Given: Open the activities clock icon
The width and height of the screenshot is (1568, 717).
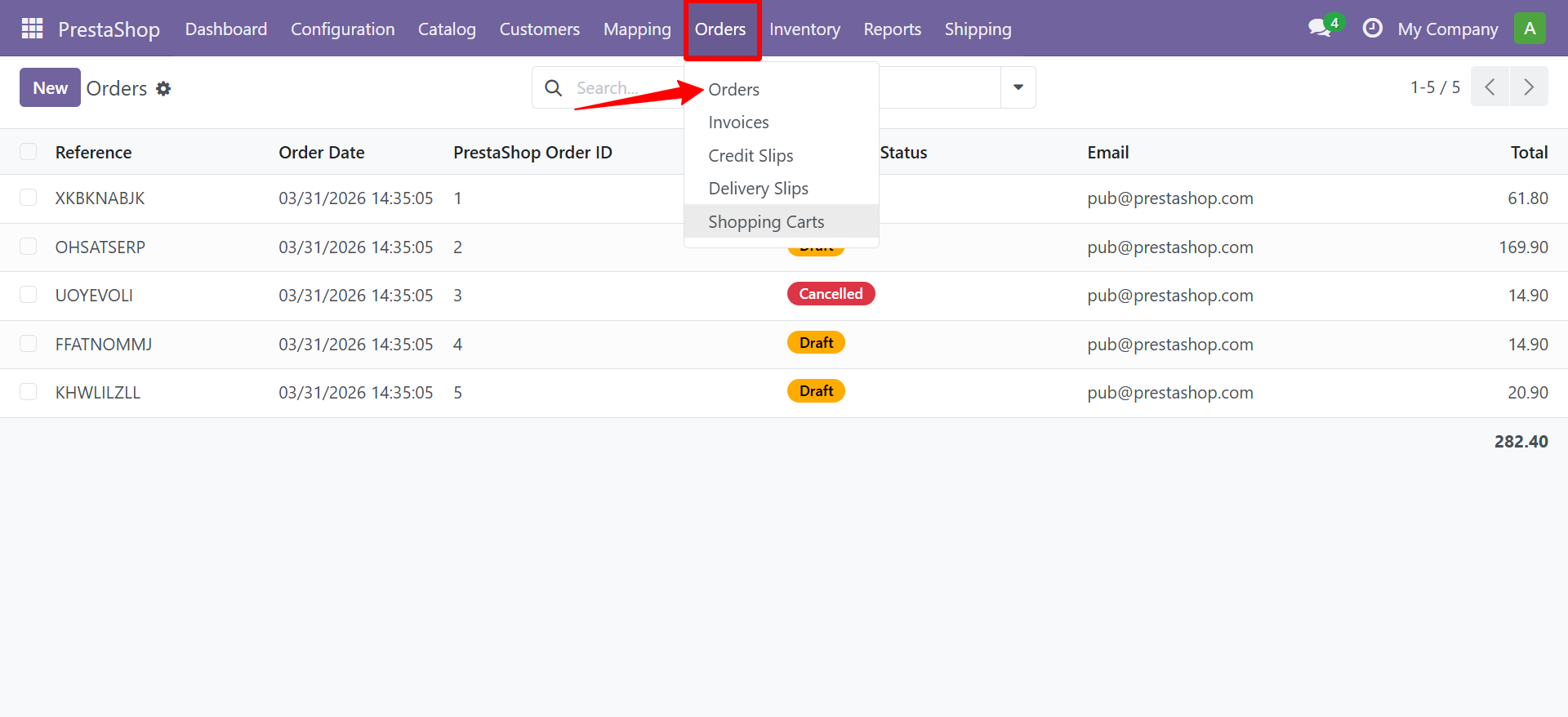Looking at the screenshot, I should point(1372,29).
